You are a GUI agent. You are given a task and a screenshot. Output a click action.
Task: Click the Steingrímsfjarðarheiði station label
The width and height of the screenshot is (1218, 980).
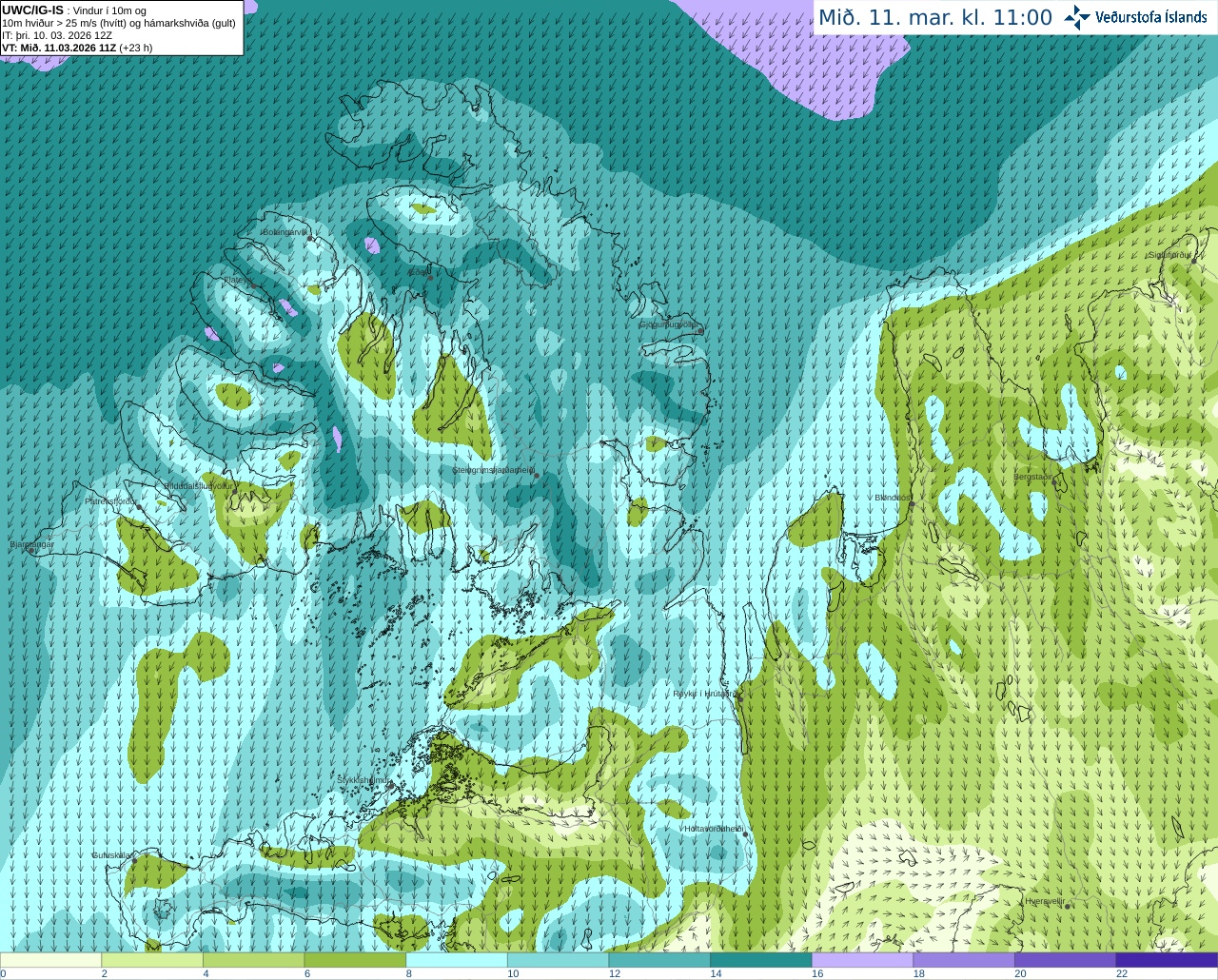tap(493, 470)
